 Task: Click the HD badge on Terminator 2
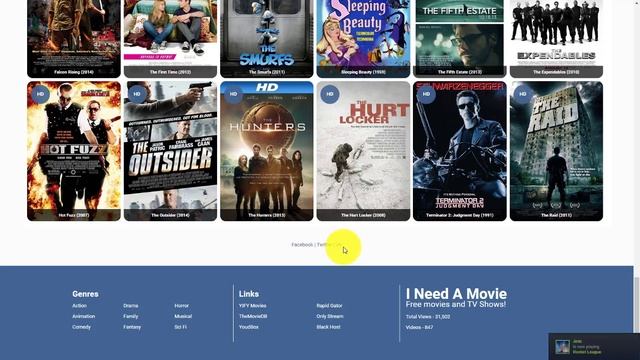426,94
